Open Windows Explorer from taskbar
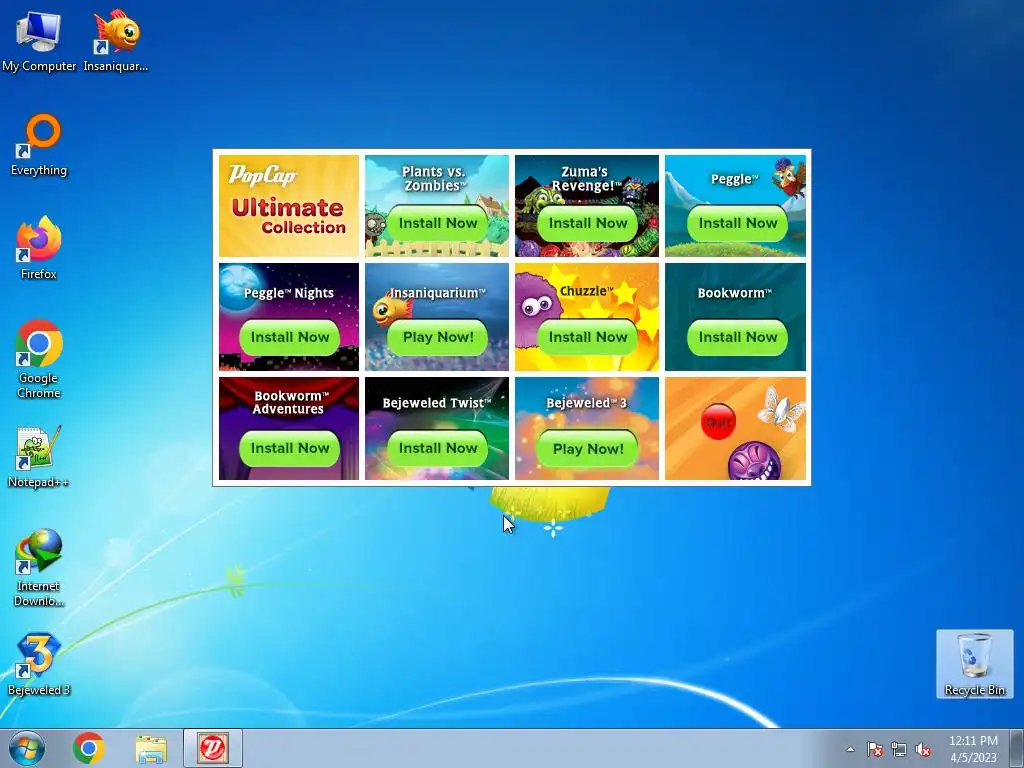This screenshot has height=768, width=1024. click(151, 749)
